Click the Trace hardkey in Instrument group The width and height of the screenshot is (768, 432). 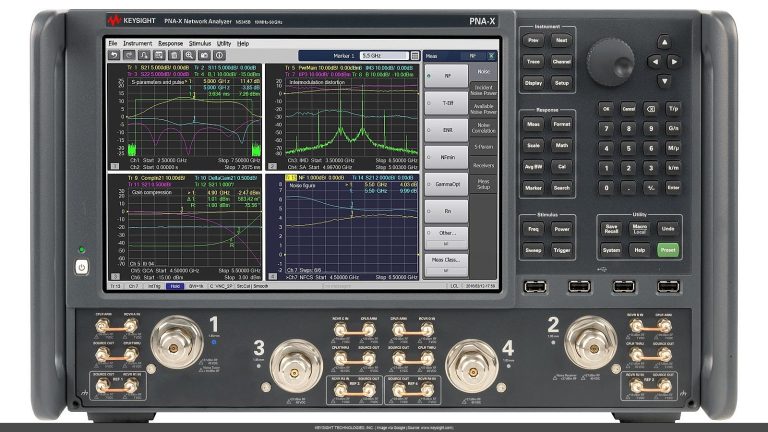point(533,62)
